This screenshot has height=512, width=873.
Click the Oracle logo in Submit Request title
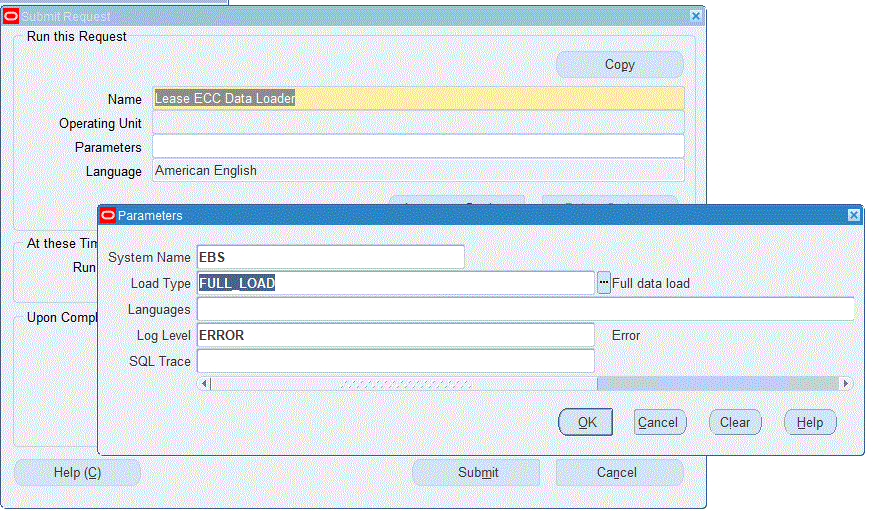pyautogui.click(x=11, y=16)
